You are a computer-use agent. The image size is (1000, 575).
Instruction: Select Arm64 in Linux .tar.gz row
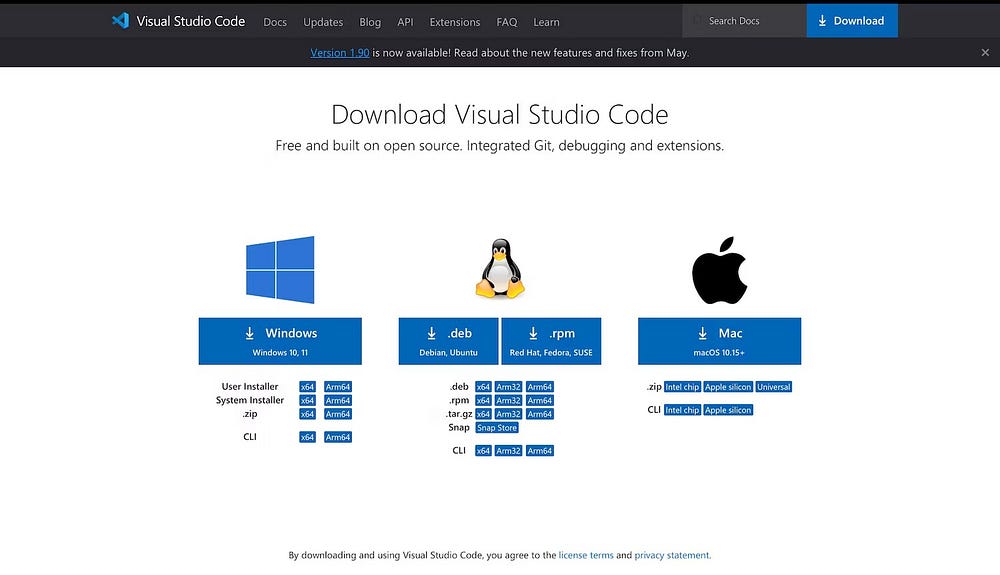[540, 414]
